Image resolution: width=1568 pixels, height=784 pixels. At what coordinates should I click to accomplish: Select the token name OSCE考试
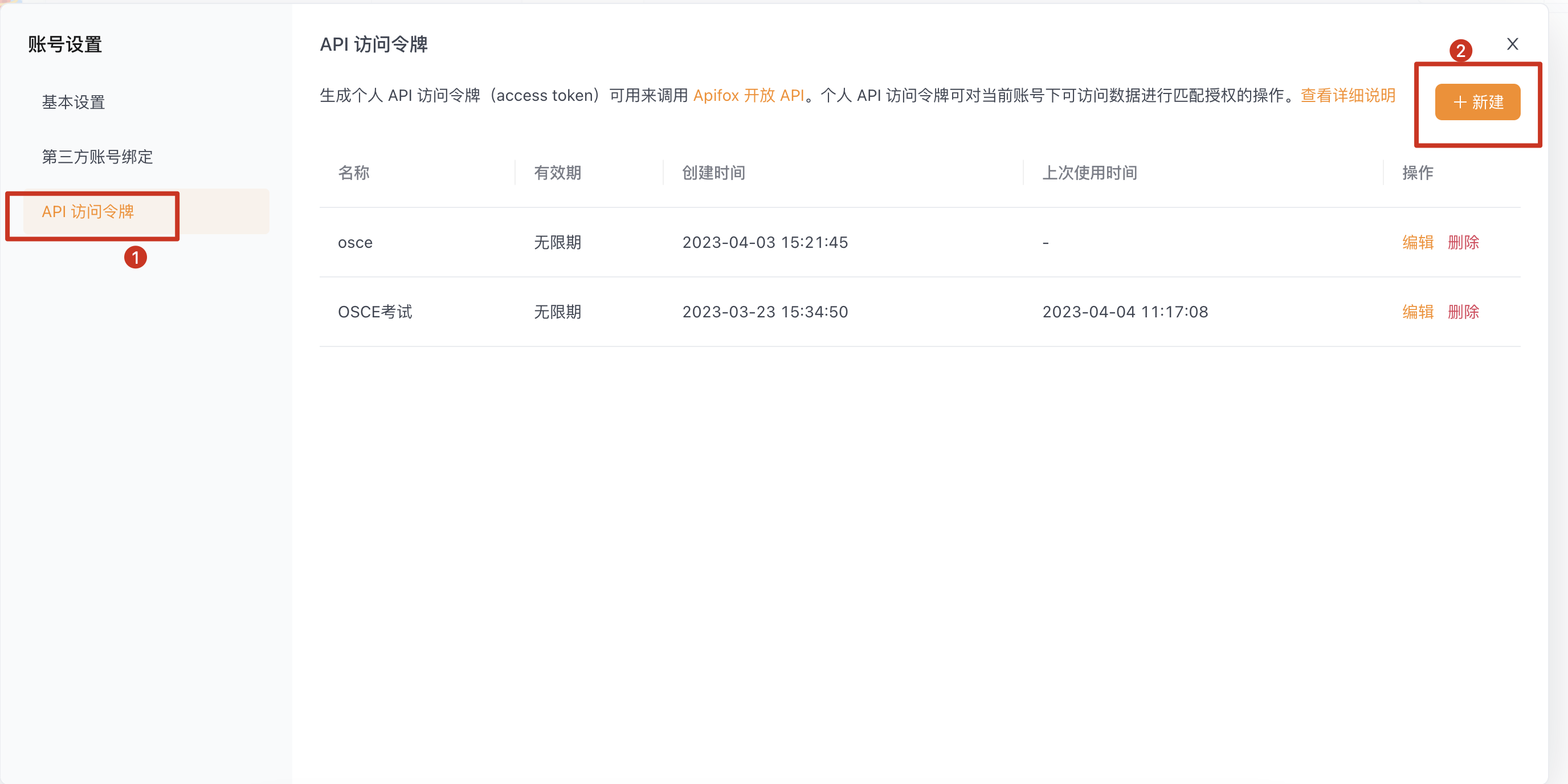(x=375, y=312)
